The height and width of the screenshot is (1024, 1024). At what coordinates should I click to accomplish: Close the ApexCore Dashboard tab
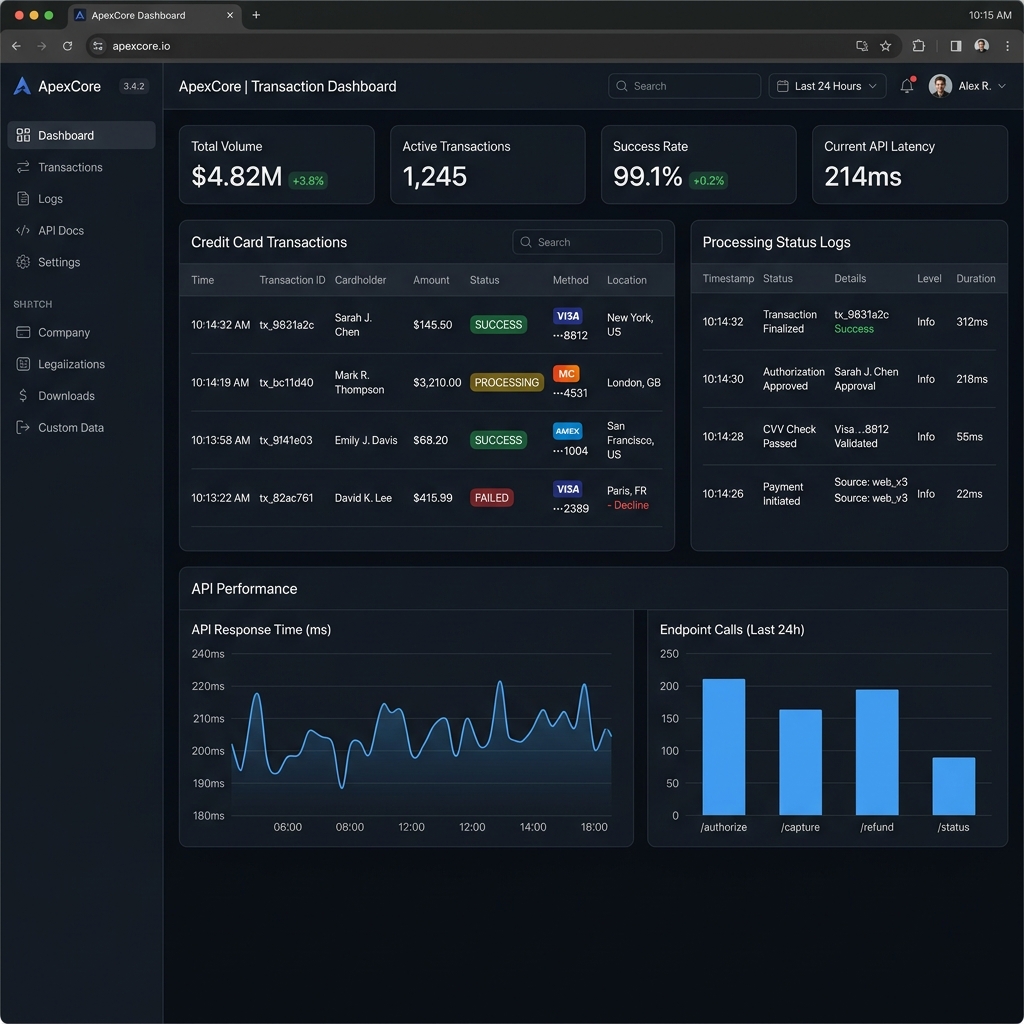pos(230,15)
